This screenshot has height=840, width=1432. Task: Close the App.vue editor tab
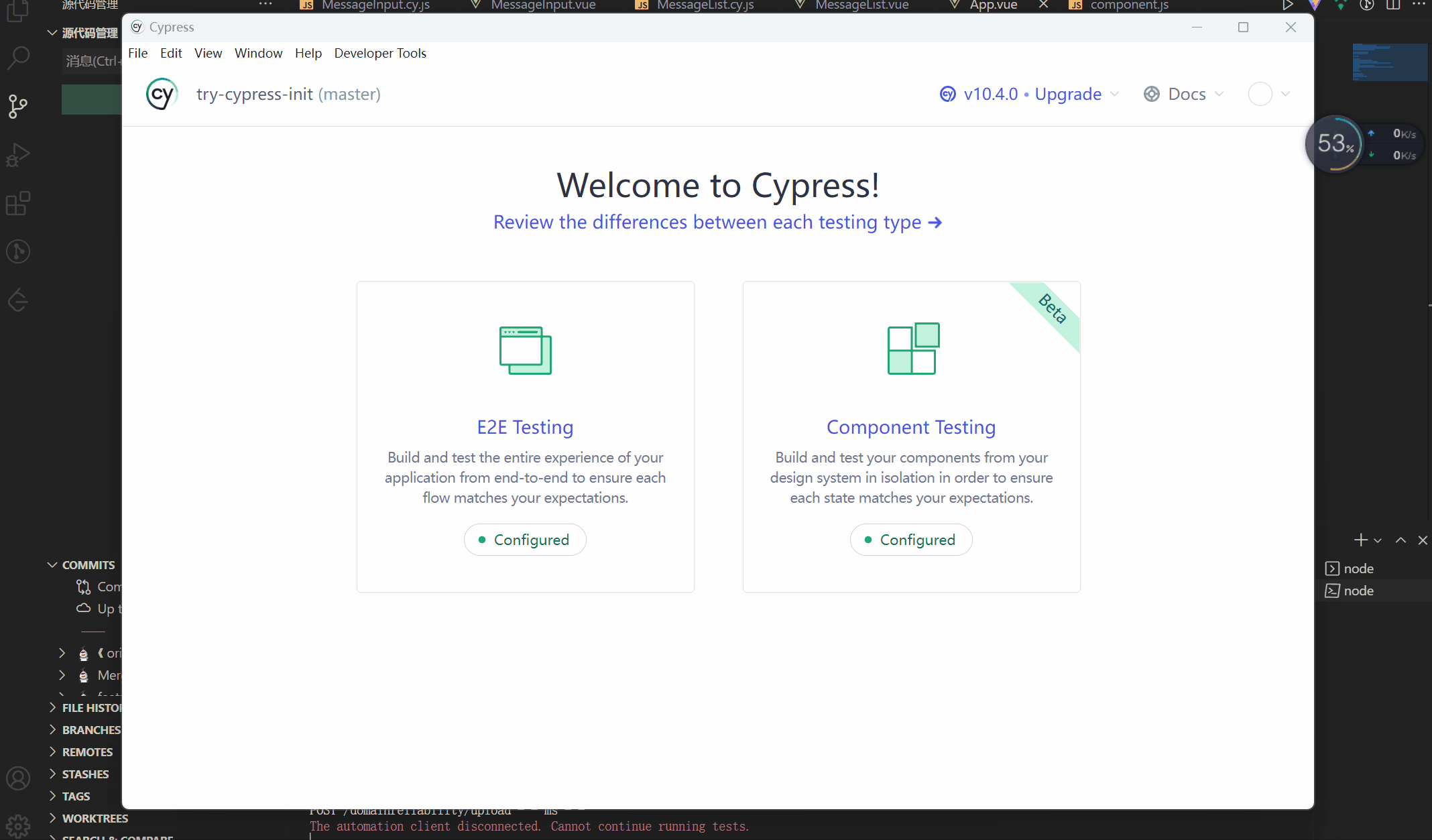click(1044, 5)
